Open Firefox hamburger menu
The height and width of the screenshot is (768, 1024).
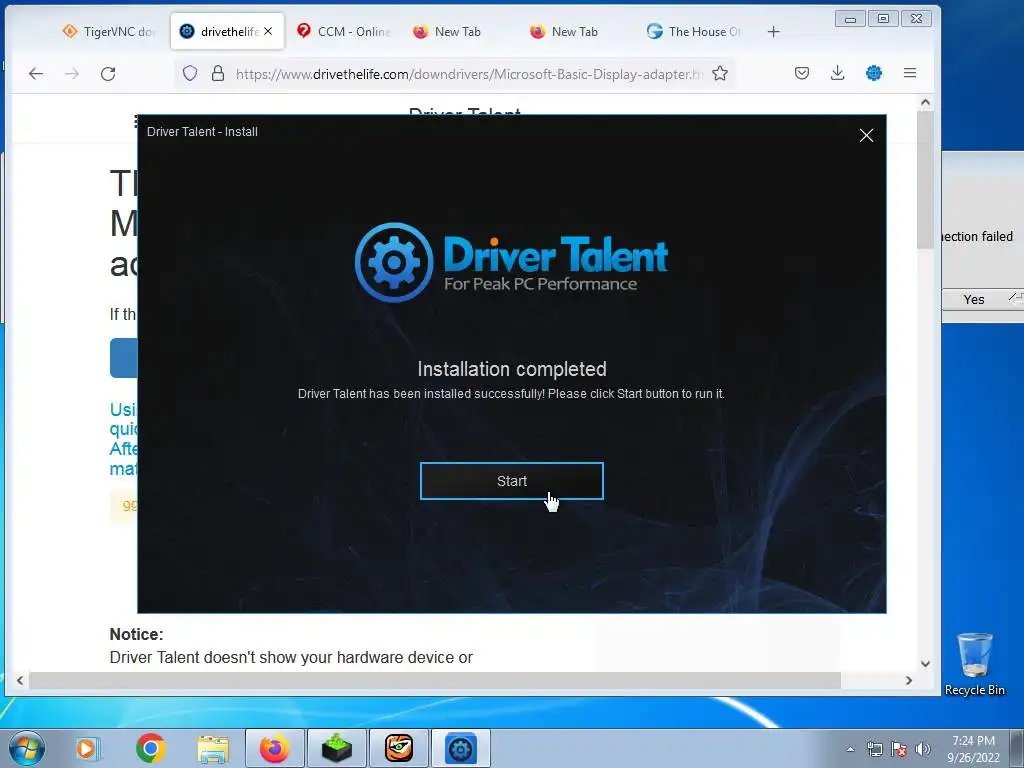point(910,73)
